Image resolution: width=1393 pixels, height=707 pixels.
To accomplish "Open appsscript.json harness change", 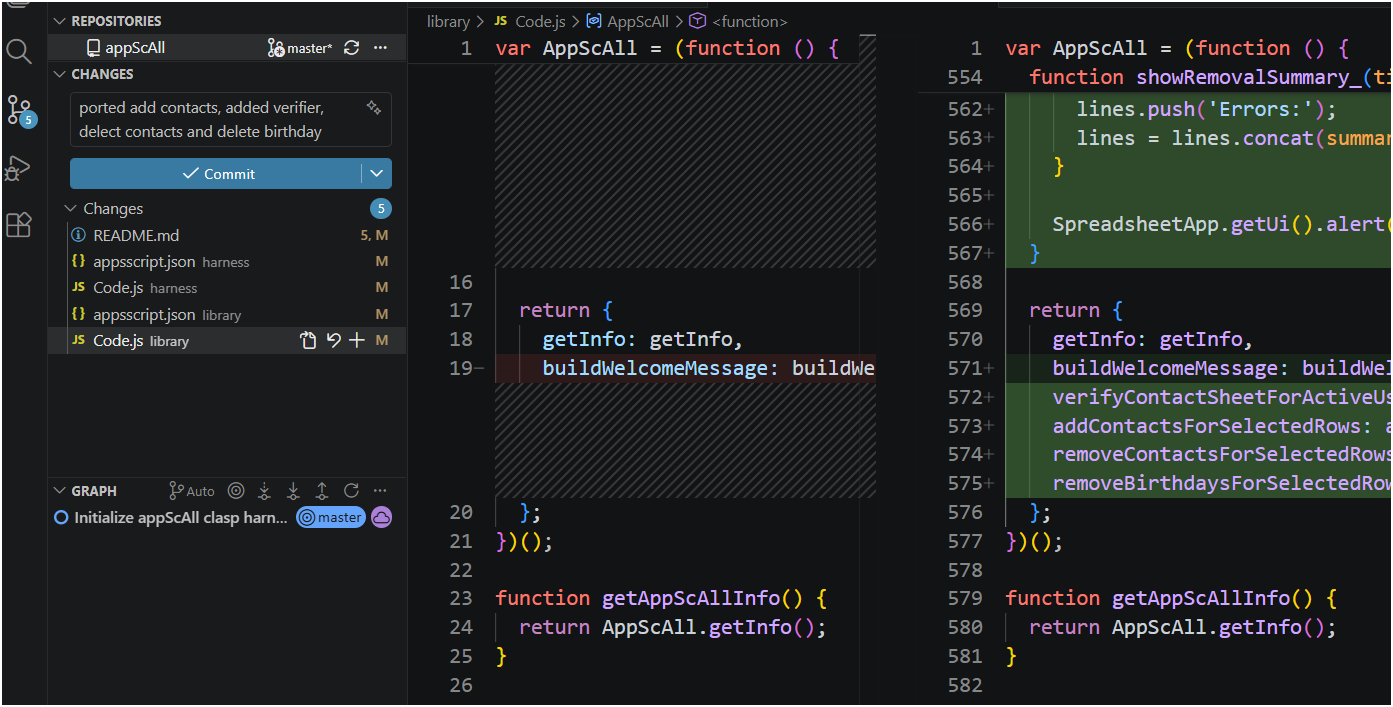I will click(227, 262).
